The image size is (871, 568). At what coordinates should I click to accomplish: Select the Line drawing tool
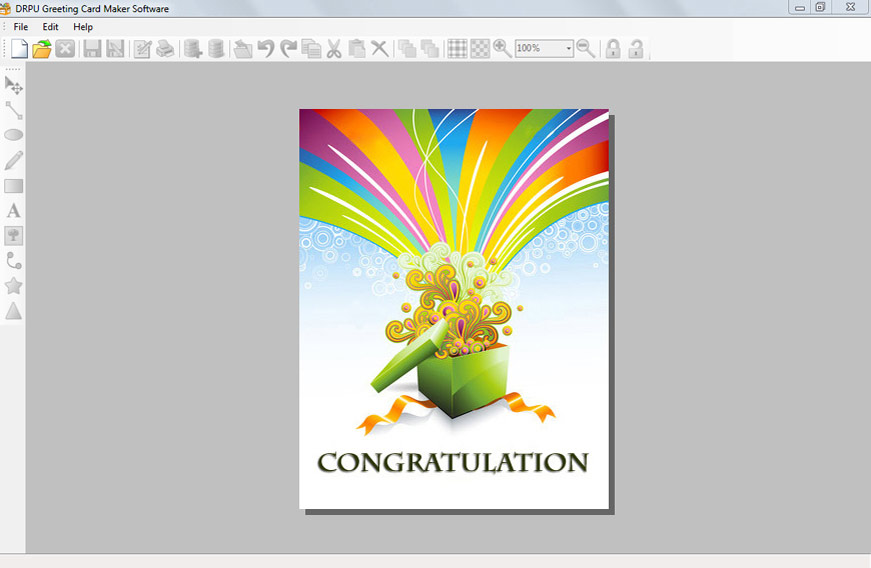pos(13,110)
